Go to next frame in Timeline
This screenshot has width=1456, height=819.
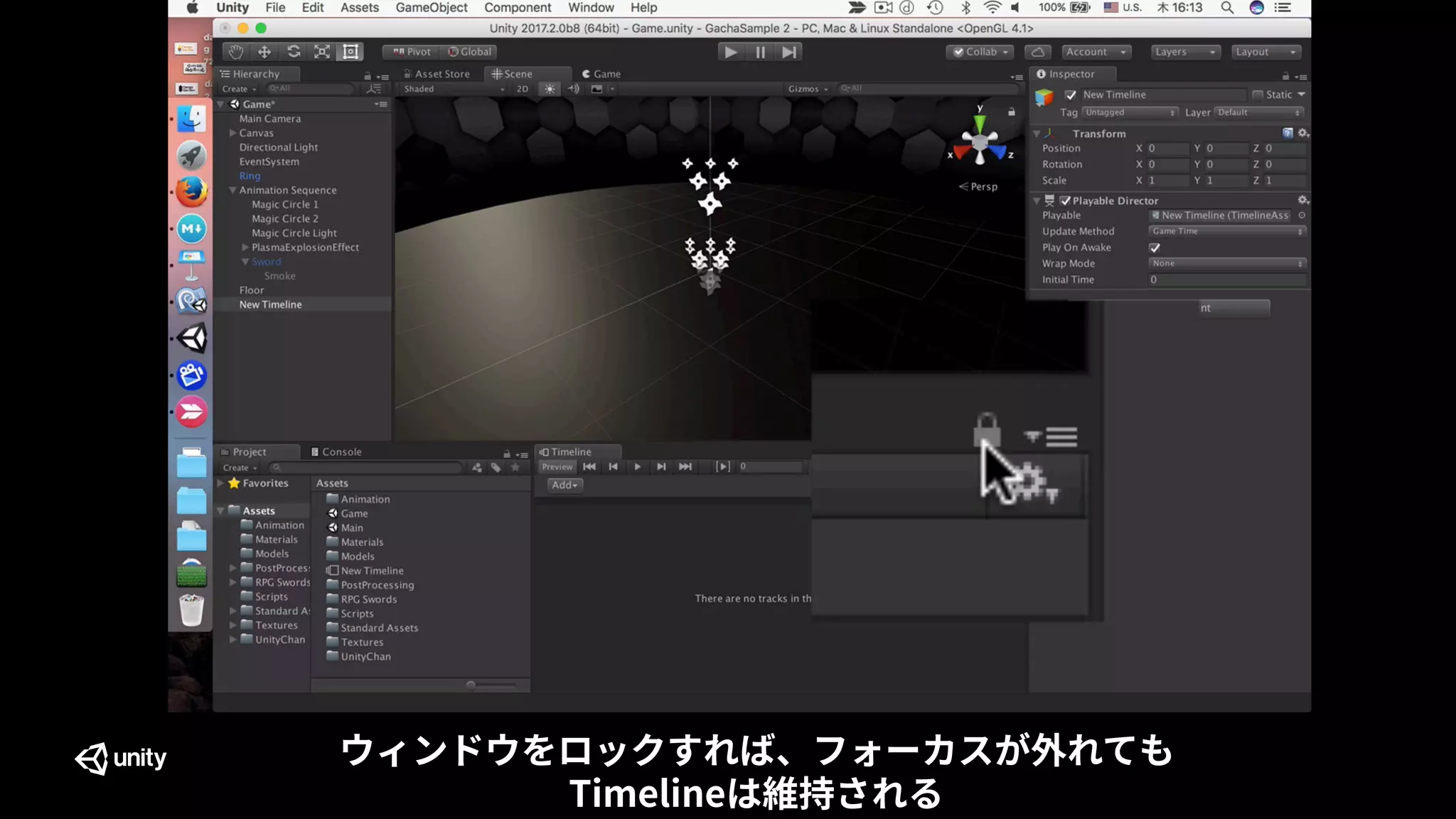(x=661, y=467)
